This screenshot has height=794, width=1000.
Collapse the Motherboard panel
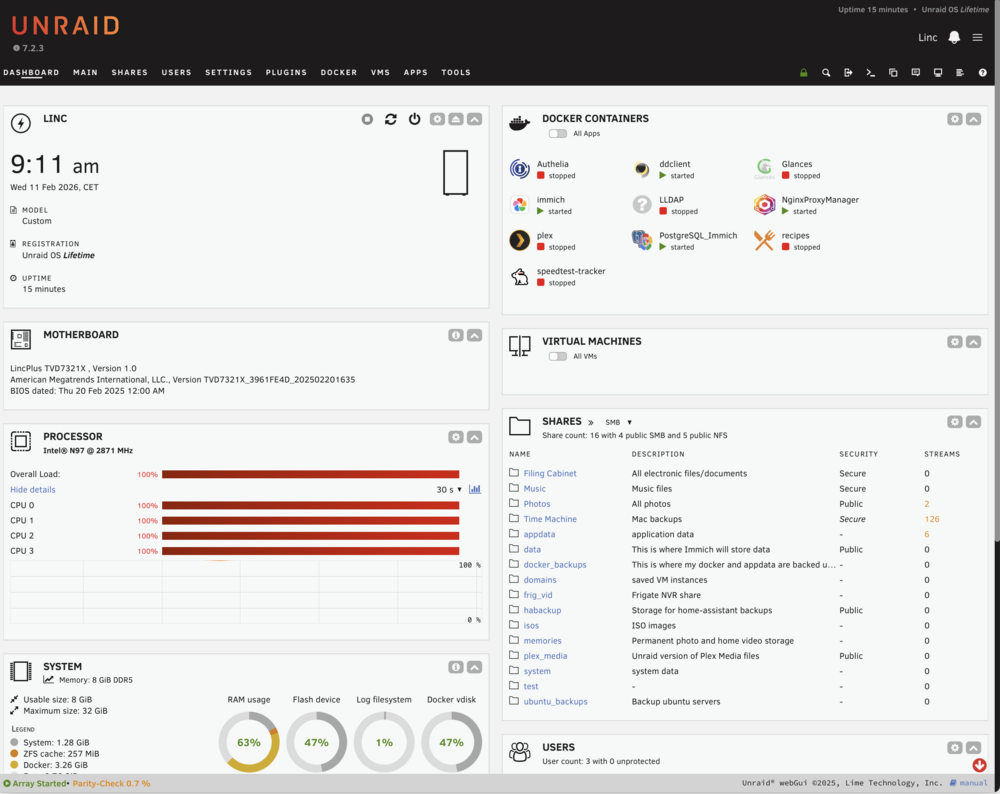(474, 335)
